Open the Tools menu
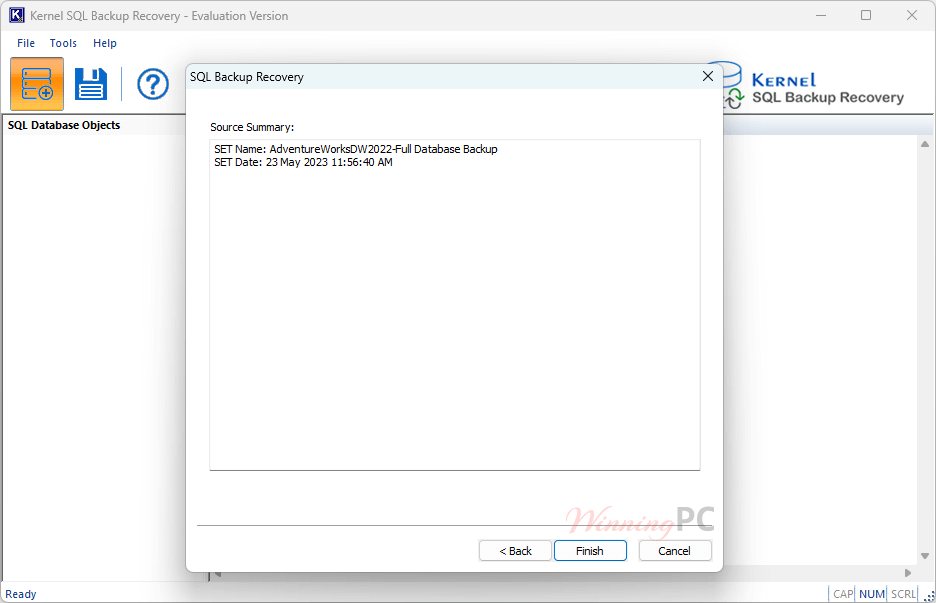The height and width of the screenshot is (603, 936). [63, 43]
